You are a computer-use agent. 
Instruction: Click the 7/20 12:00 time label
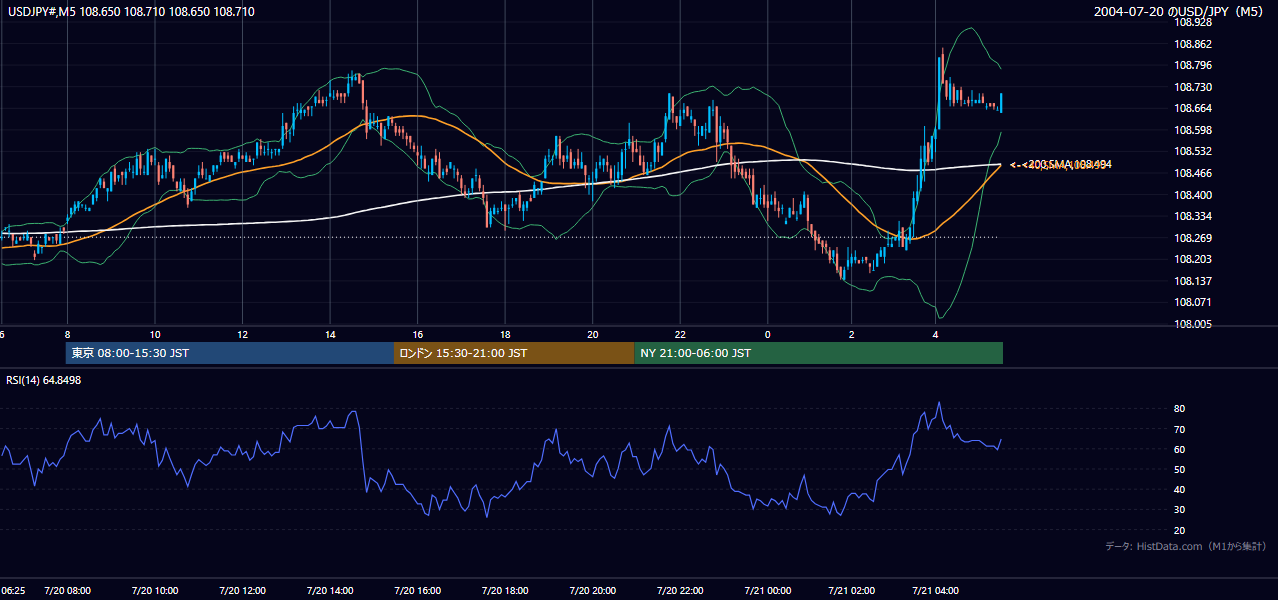click(x=242, y=591)
